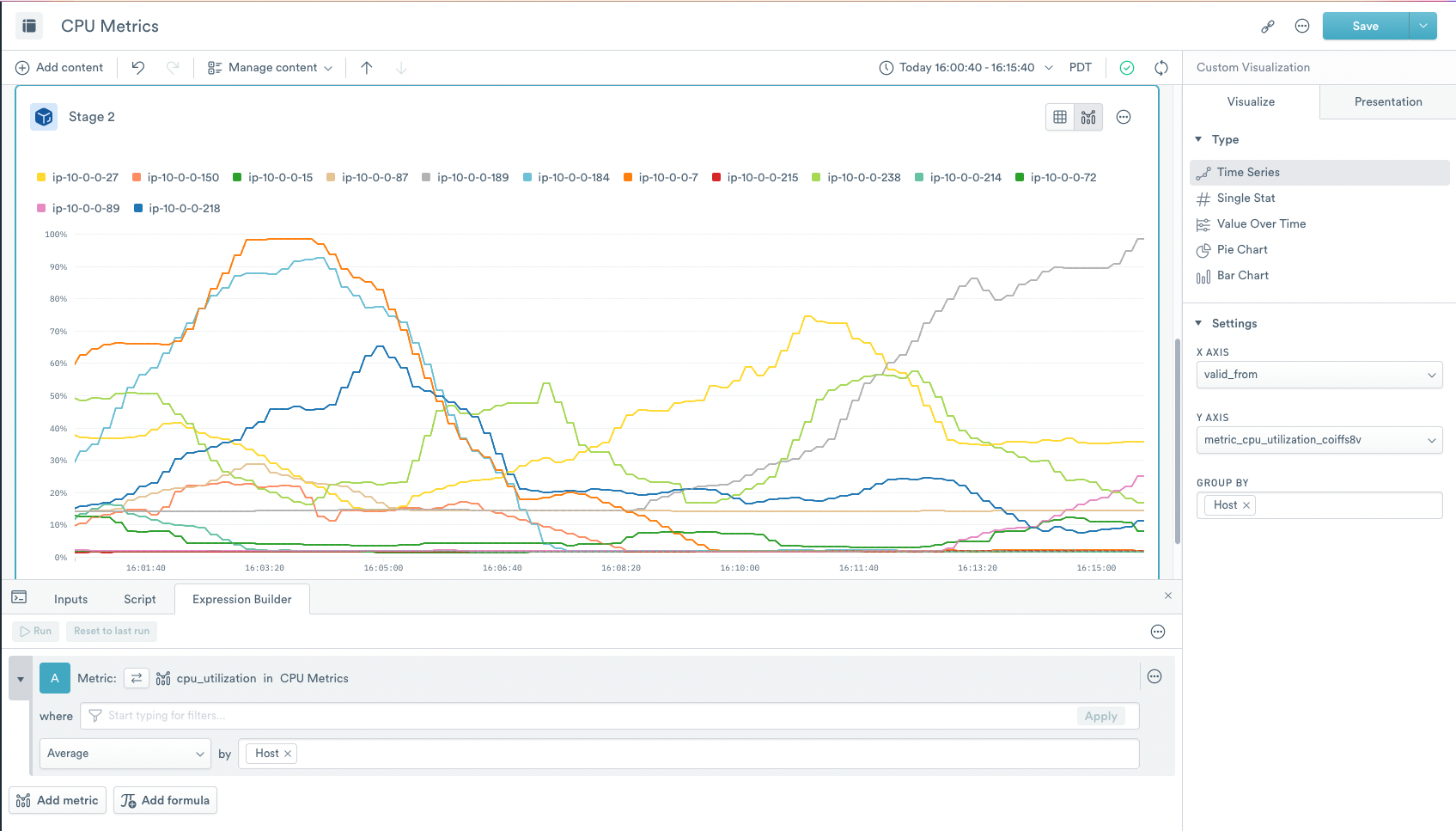Choose the Pie Chart visualization type

(x=1319, y=249)
